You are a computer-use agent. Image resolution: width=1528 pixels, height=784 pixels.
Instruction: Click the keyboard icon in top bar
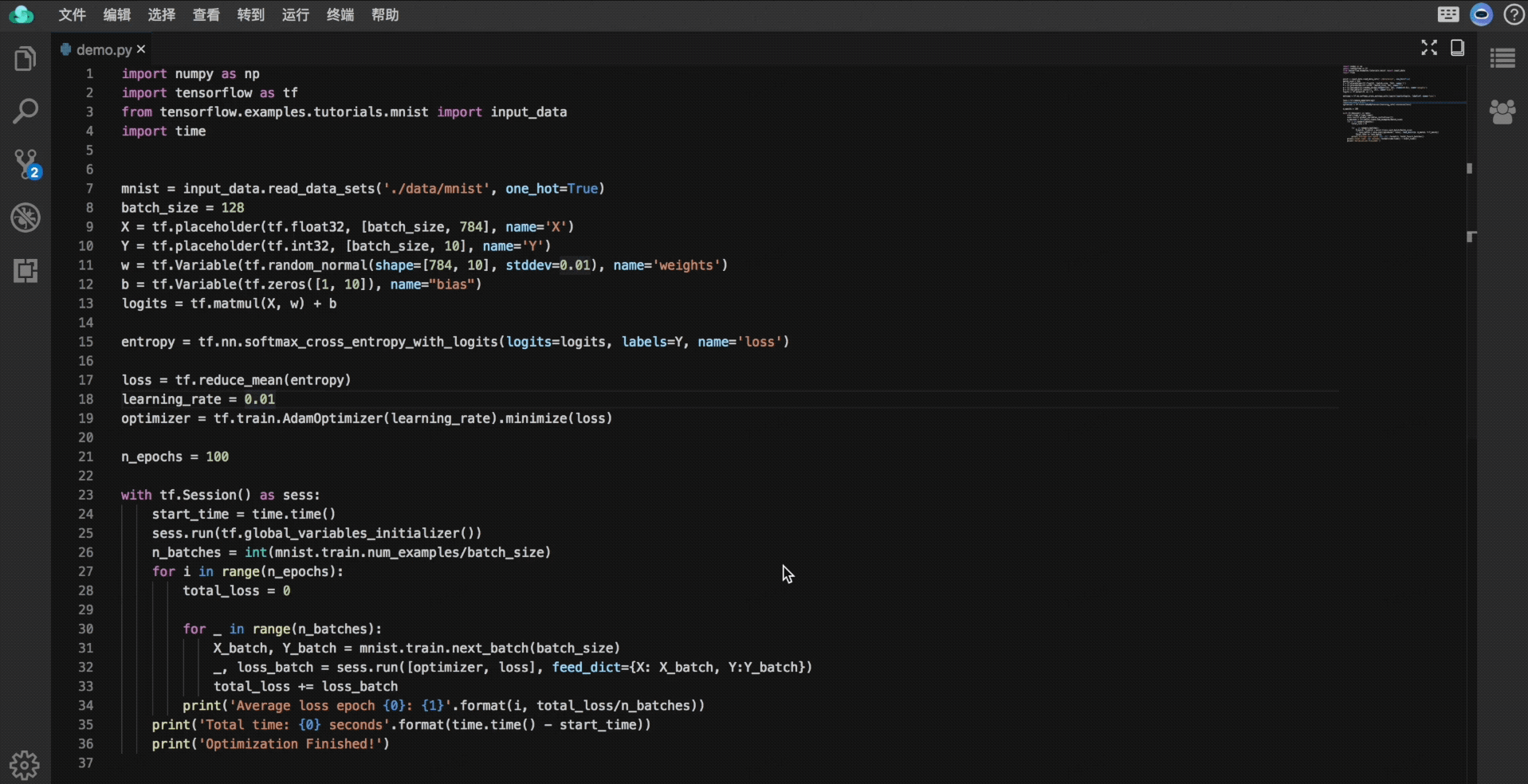(1448, 14)
